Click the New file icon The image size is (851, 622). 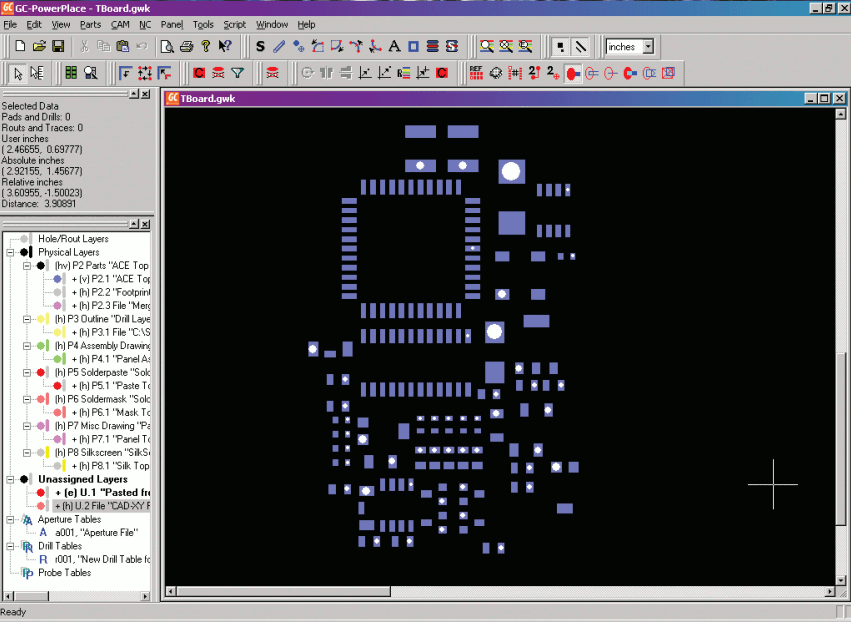pos(20,46)
